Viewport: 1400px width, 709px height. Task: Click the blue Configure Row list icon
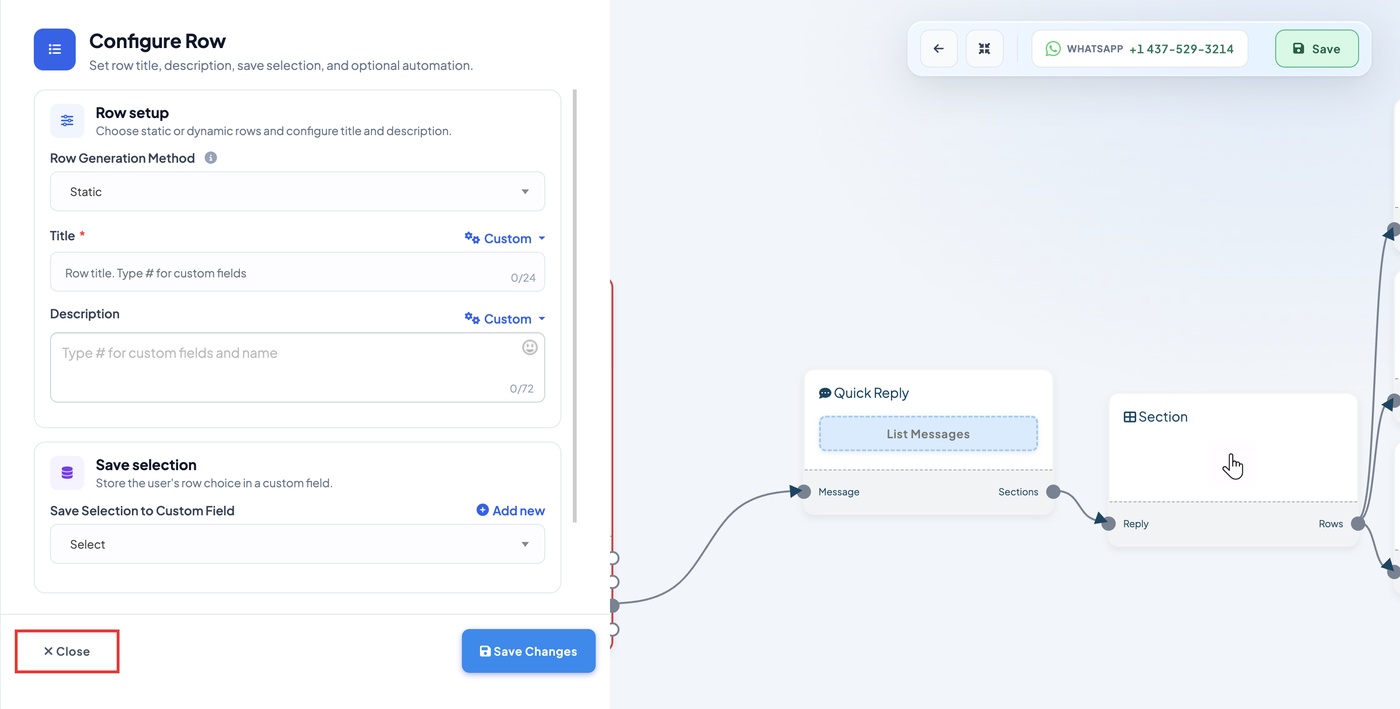[55, 49]
